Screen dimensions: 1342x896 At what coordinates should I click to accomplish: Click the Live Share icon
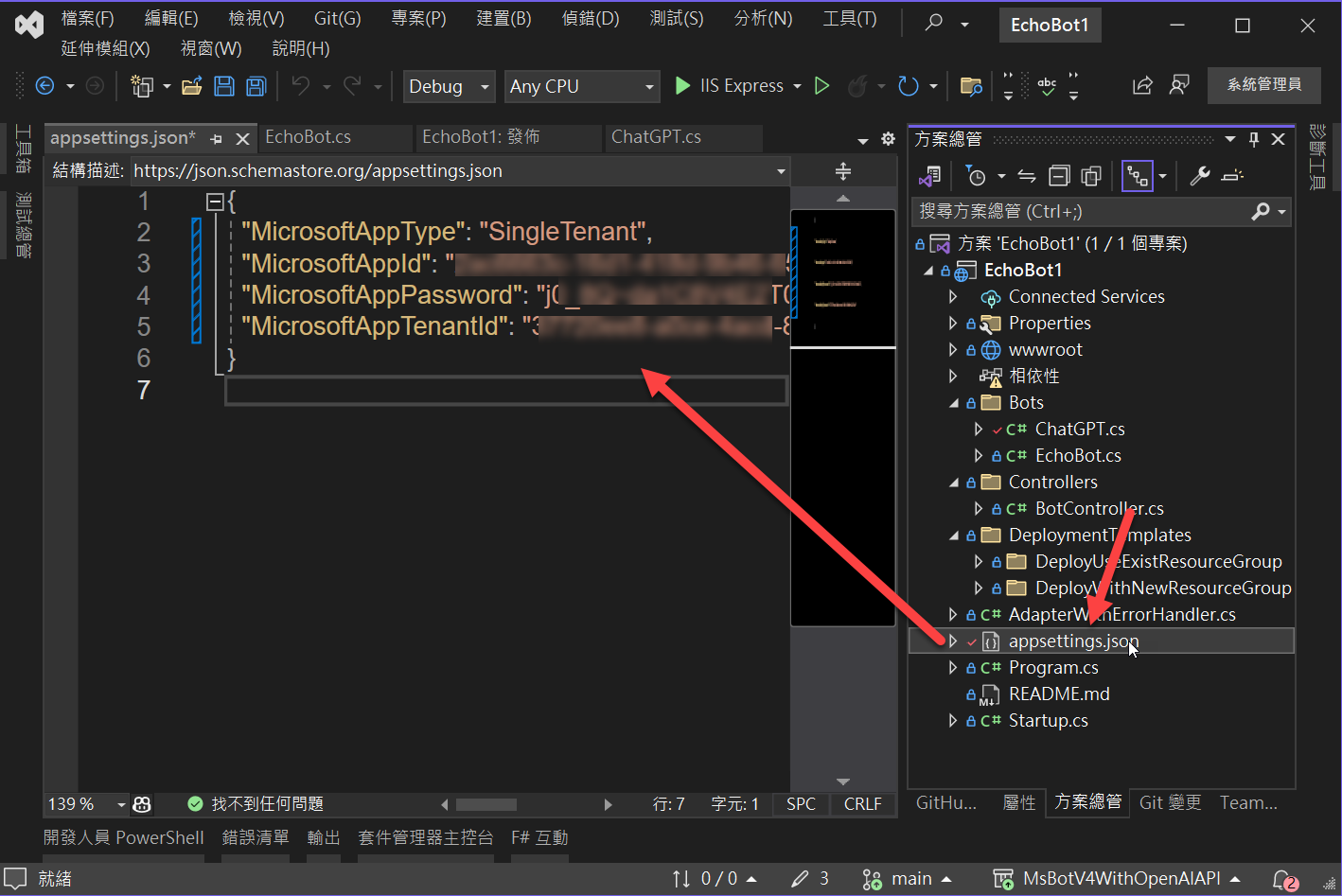click(x=1142, y=85)
